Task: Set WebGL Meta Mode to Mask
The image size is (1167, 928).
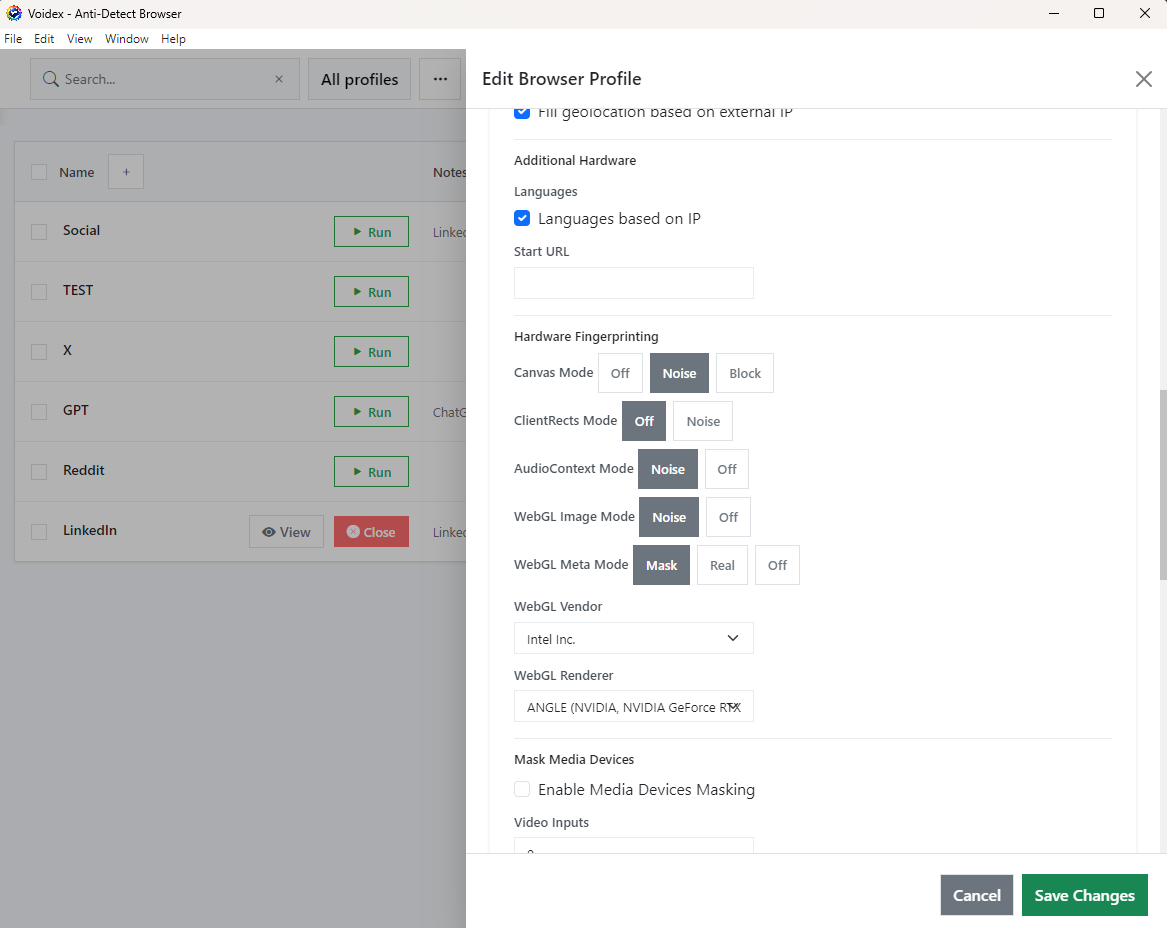Action: [661, 565]
